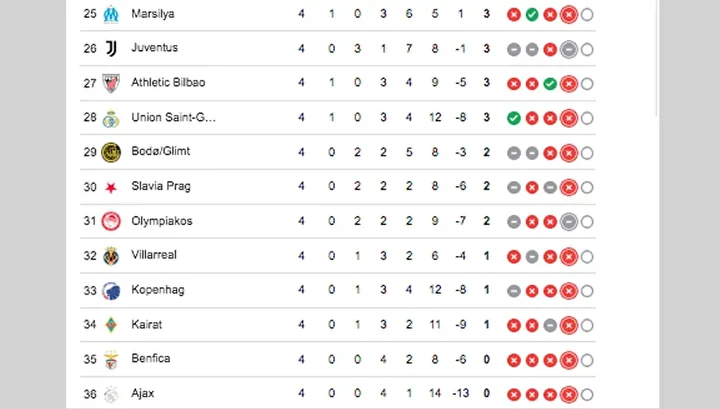Open the Slavia Prag team name link
The width and height of the screenshot is (720, 409).
(160, 187)
